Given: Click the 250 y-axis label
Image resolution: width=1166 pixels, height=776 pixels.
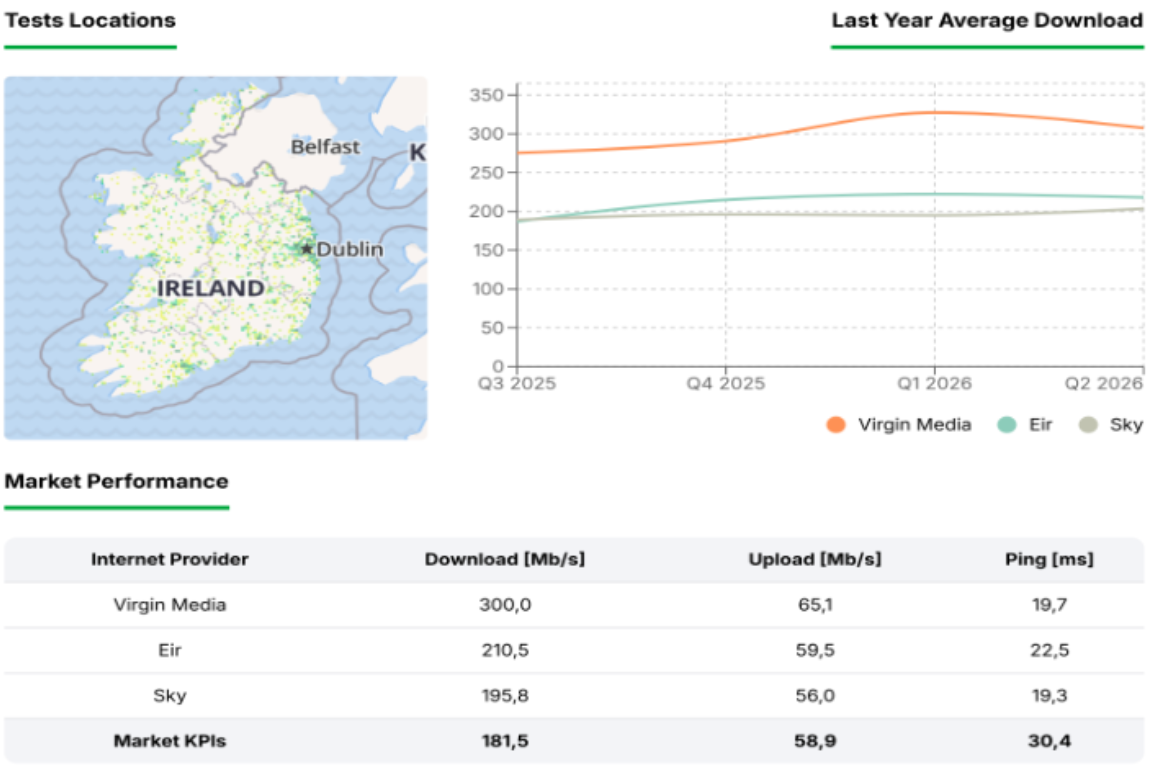Looking at the screenshot, I should [x=486, y=172].
